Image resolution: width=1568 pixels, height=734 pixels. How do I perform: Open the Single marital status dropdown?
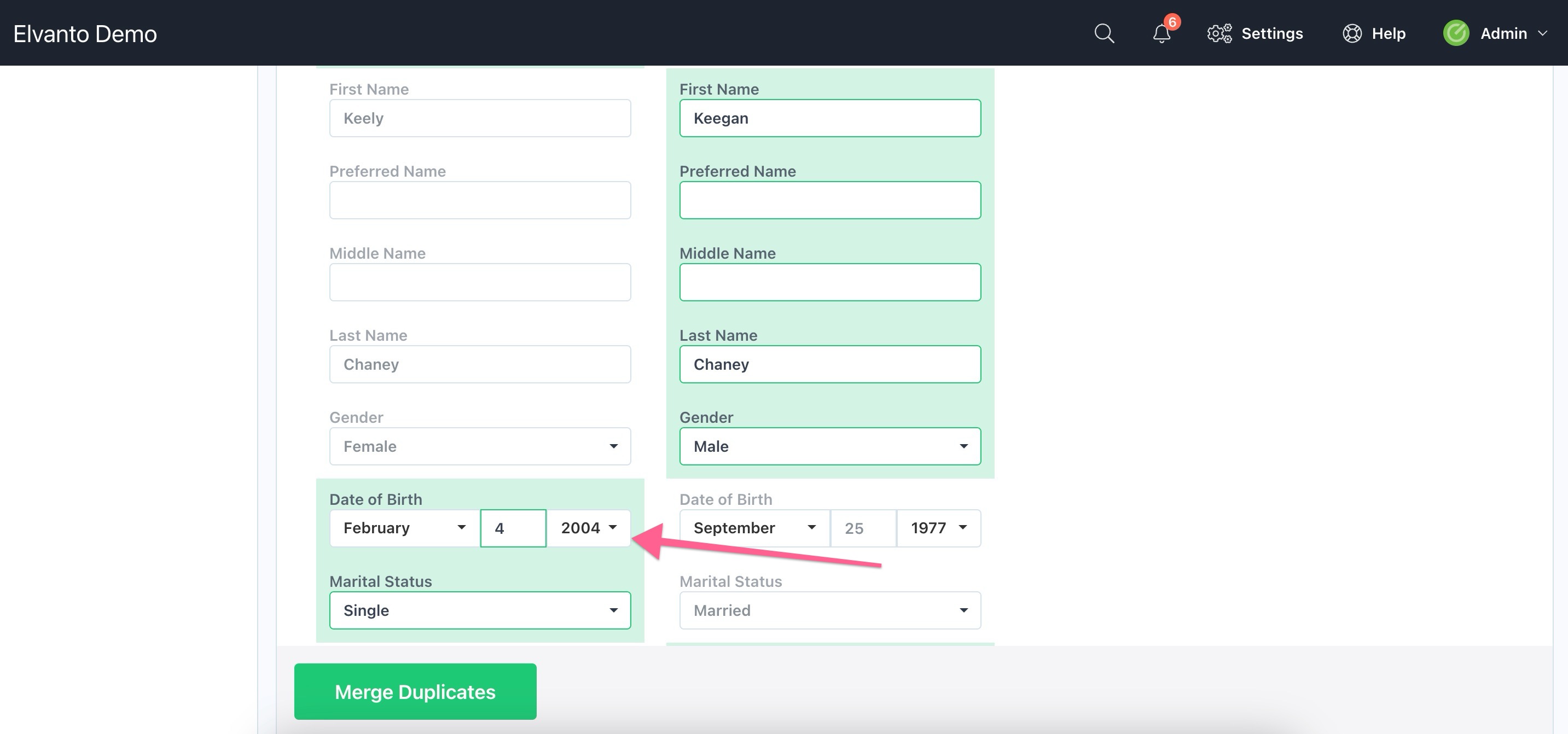480,610
